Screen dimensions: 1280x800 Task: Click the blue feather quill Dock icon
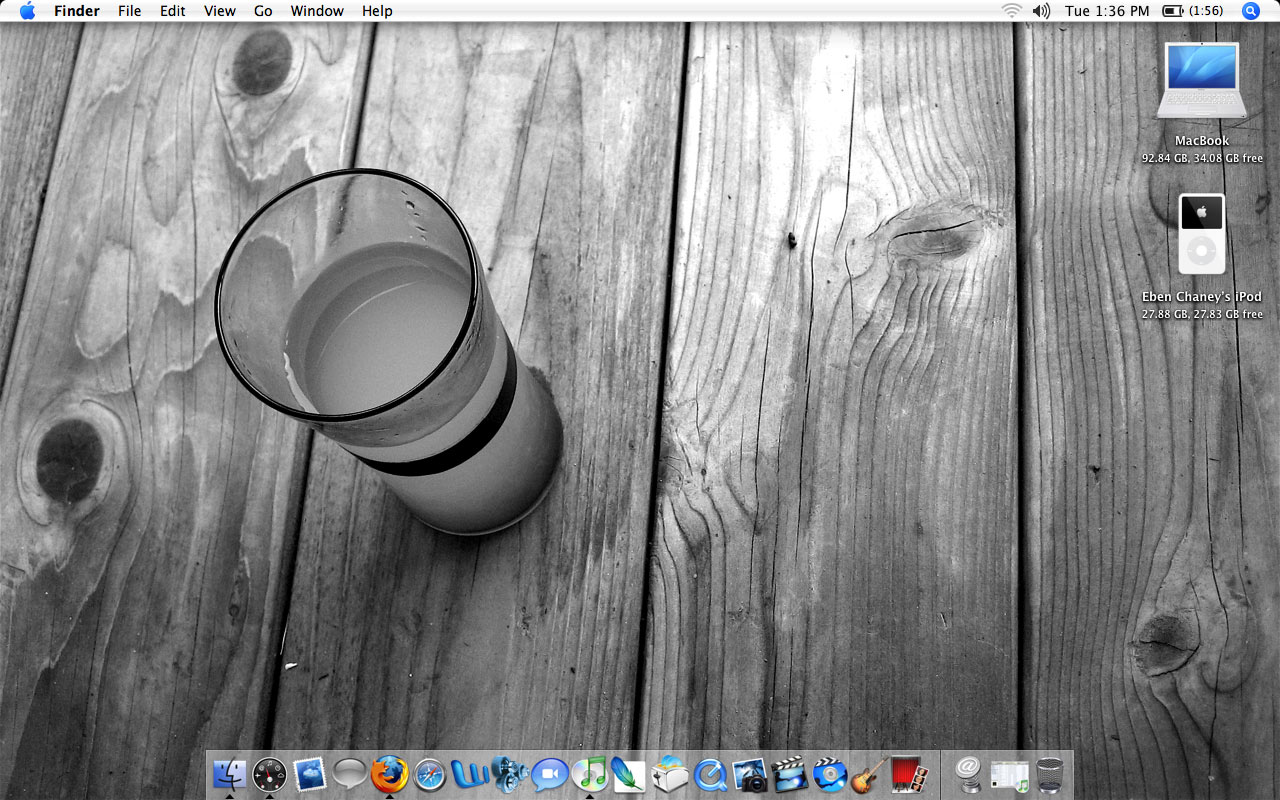click(629, 774)
